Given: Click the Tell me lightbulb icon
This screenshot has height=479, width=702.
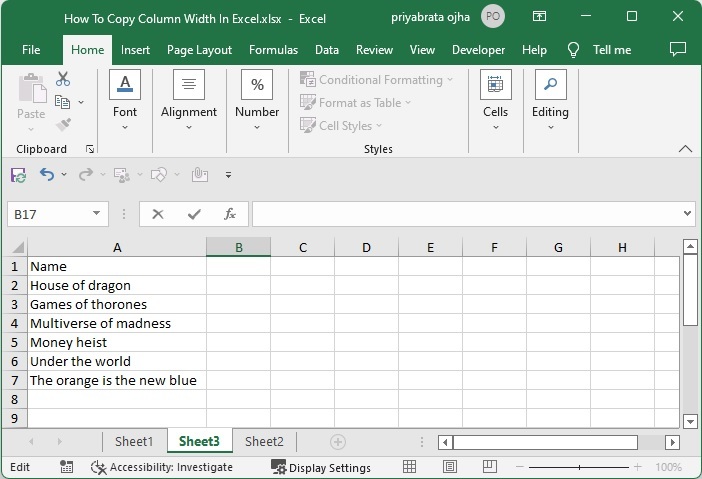Looking at the screenshot, I should [573, 50].
